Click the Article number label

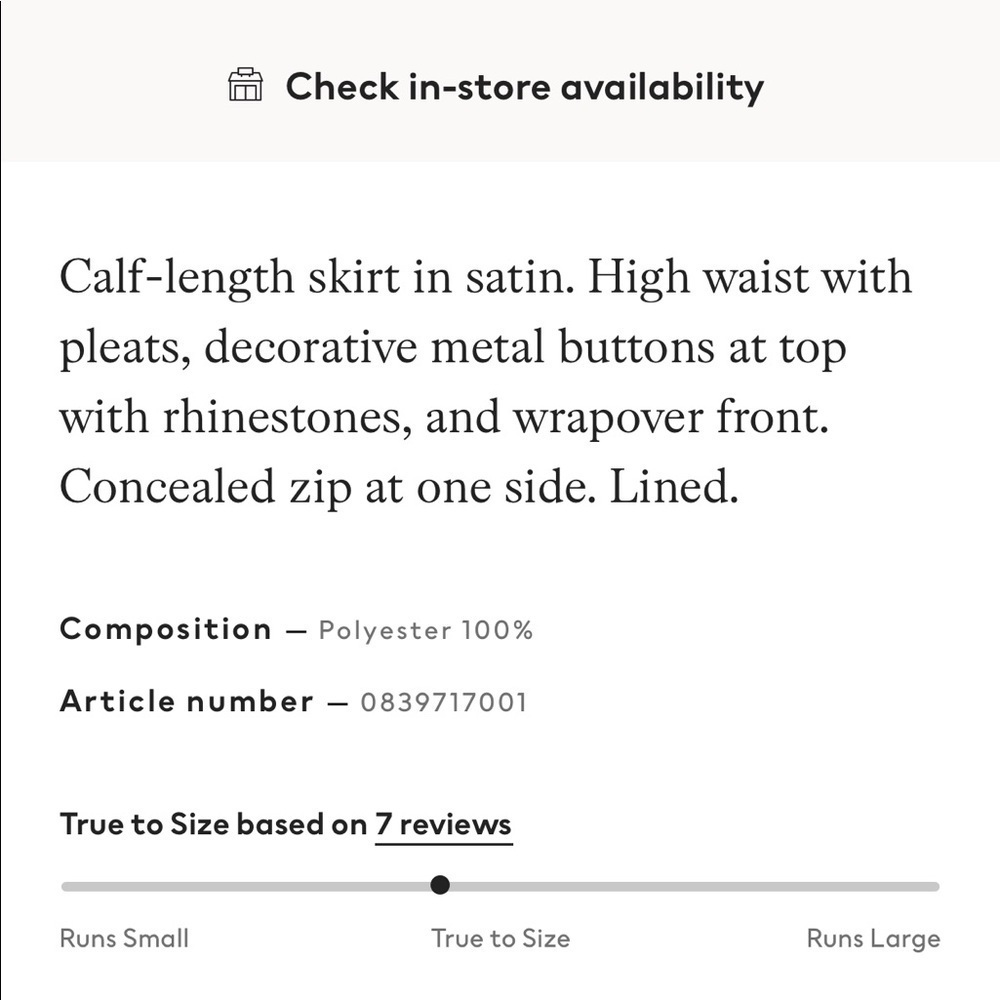click(187, 701)
